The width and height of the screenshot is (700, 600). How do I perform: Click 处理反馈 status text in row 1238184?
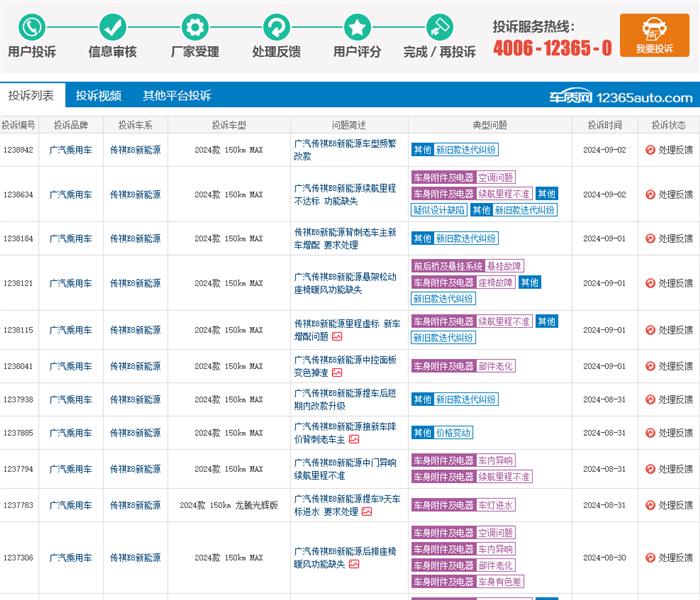point(675,238)
